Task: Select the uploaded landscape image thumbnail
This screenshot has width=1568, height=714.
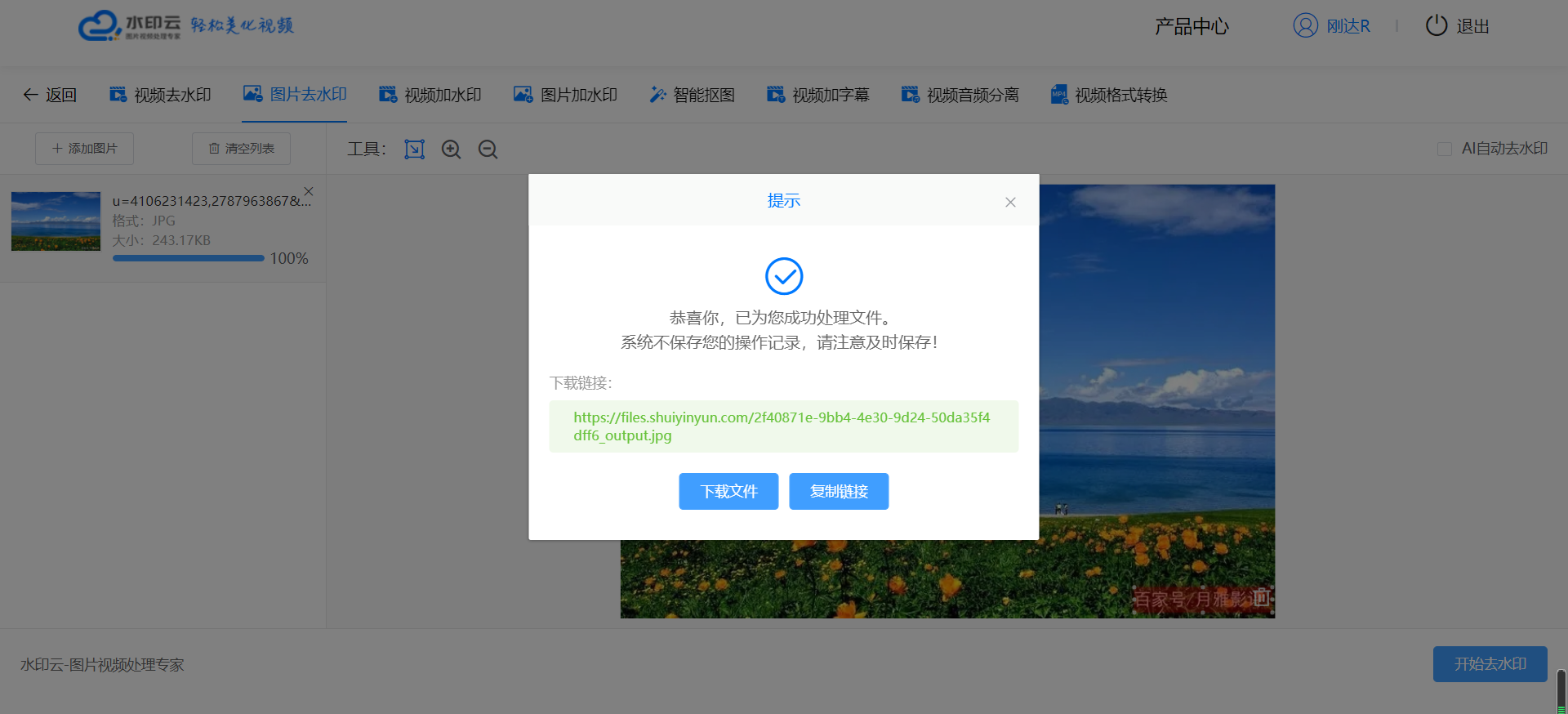Action: [56, 221]
